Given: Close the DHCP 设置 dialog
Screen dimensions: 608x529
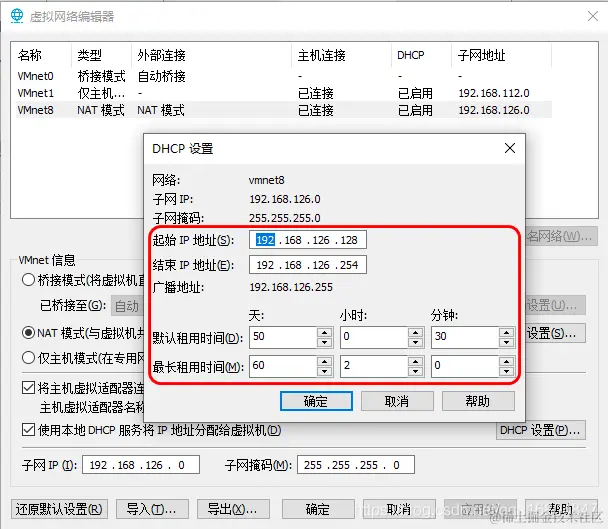Looking at the screenshot, I should coord(510,148).
